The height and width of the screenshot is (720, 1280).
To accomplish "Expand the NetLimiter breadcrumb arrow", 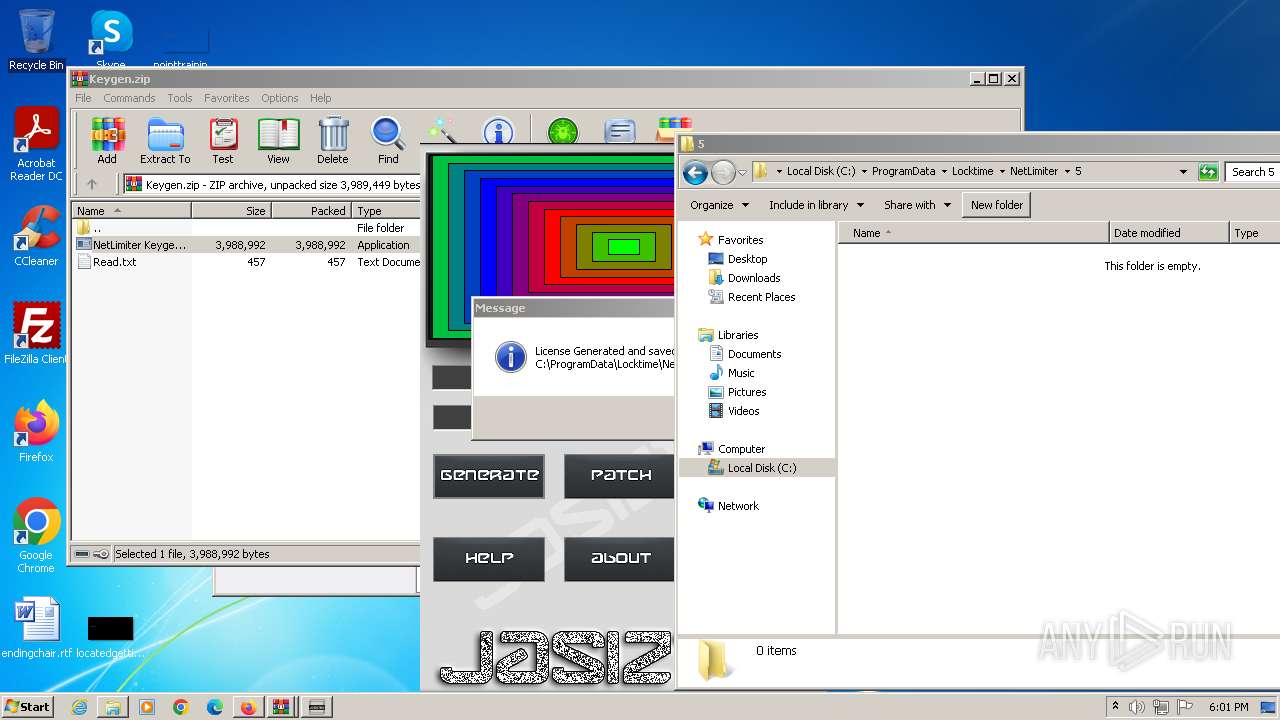I will [1066, 172].
